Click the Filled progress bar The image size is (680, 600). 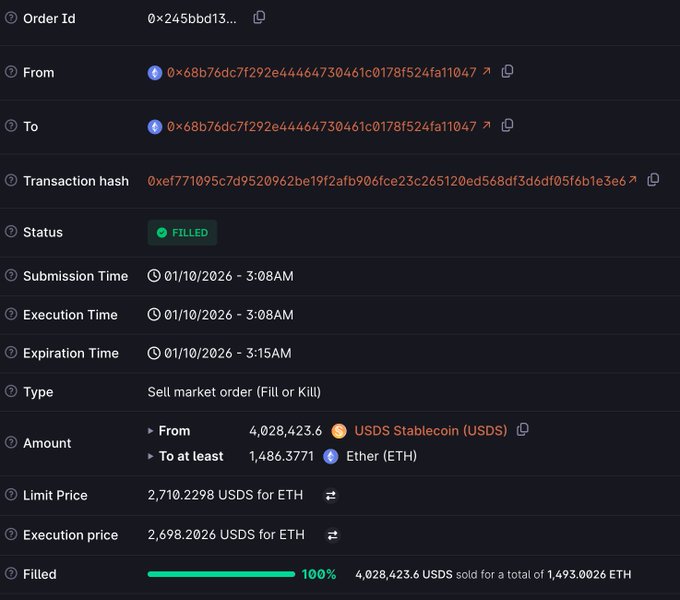pos(221,574)
